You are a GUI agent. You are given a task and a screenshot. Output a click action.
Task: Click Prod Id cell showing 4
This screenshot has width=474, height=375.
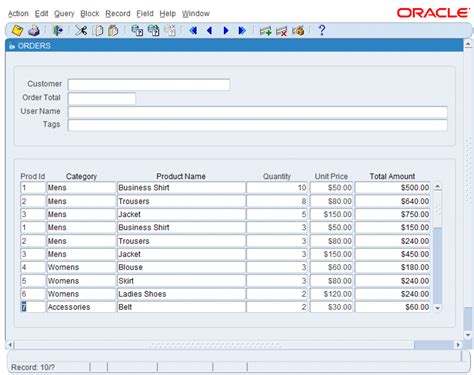point(32,267)
